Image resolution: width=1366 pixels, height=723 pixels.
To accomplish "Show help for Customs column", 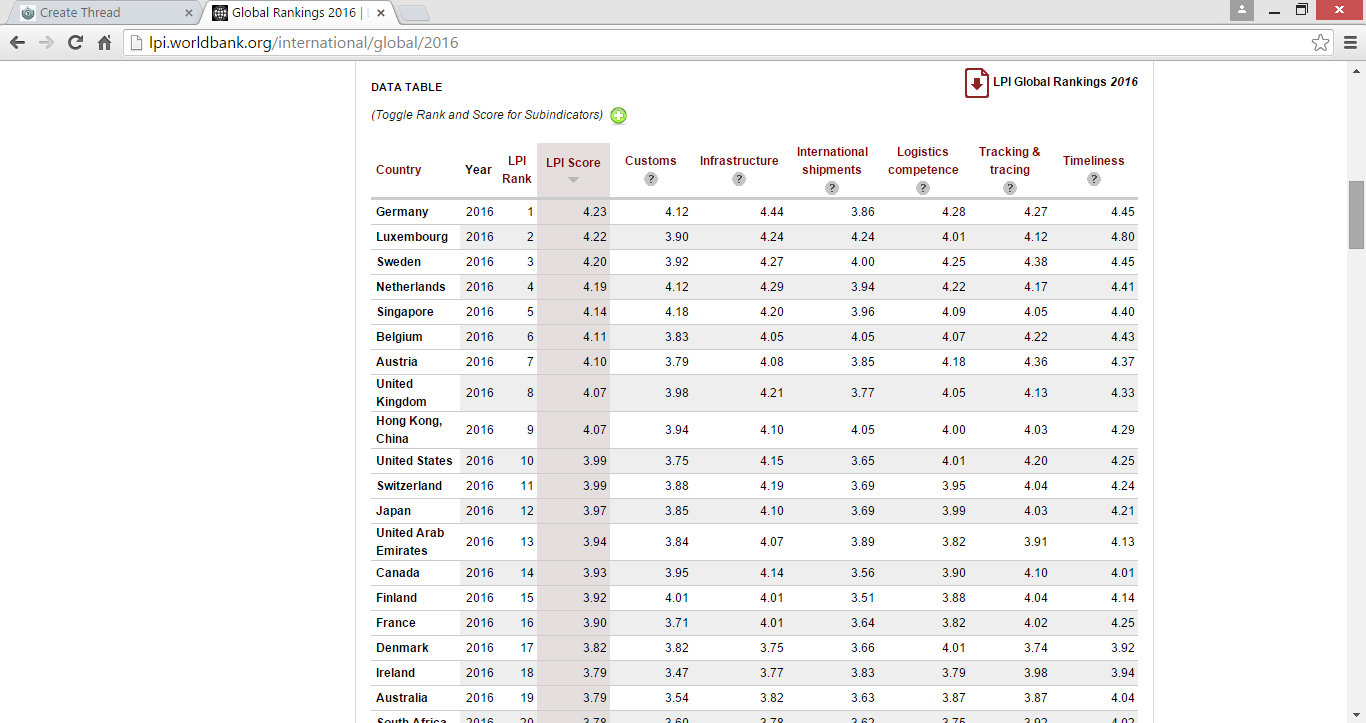I will [651, 179].
